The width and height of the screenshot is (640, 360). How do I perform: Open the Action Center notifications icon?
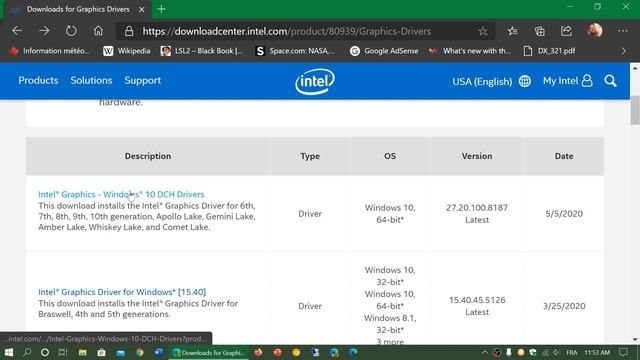(624, 352)
